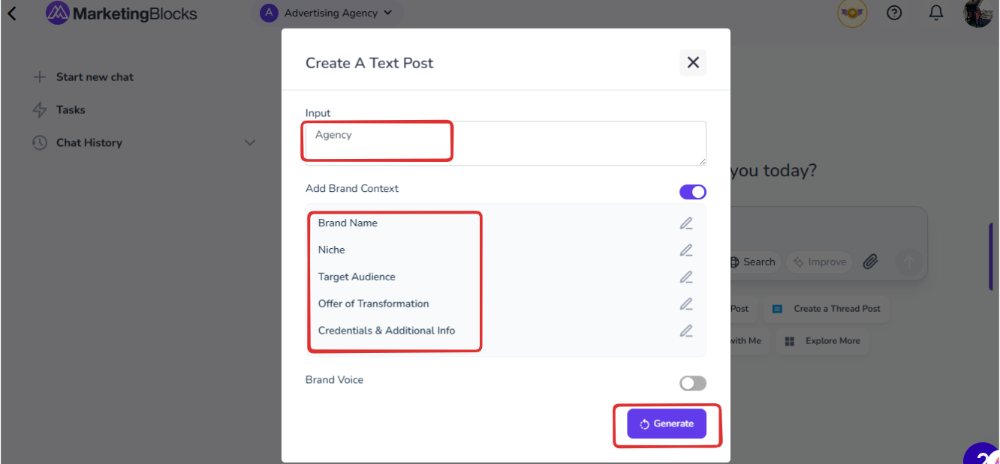Image resolution: width=1000 pixels, height=464 pixels.
Task: Edit the Brand Name pencil icon
Action: click(x=686, y=223)
